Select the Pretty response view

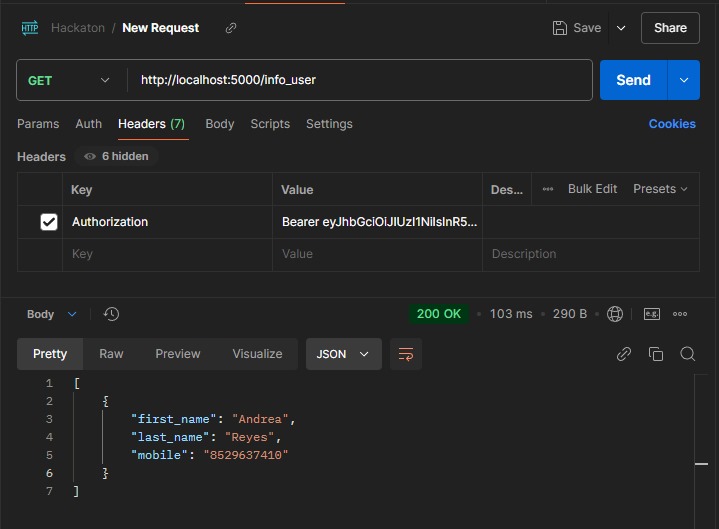click(50, 354)
